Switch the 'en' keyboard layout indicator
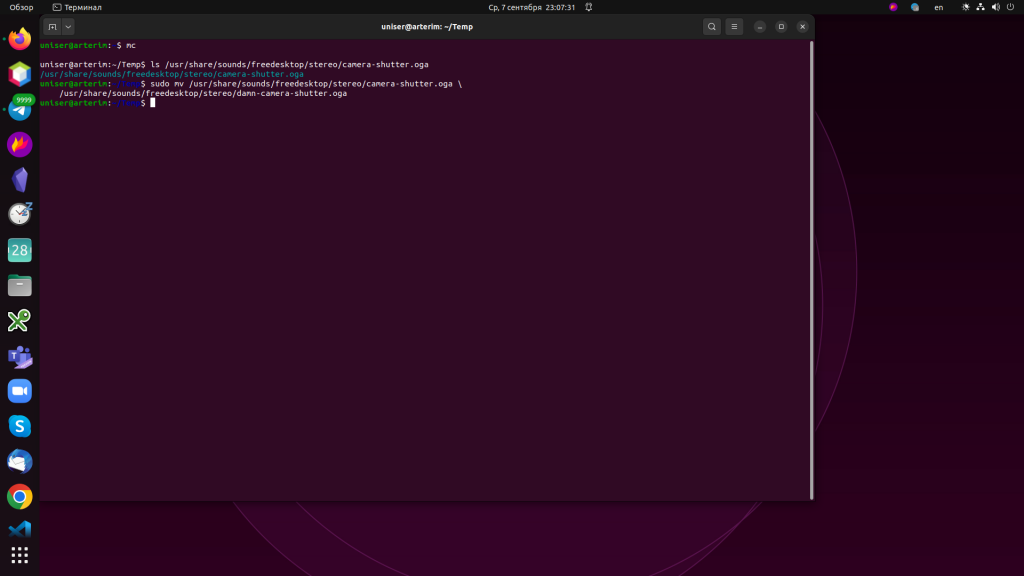1024x576 pixels. [938, 7]
